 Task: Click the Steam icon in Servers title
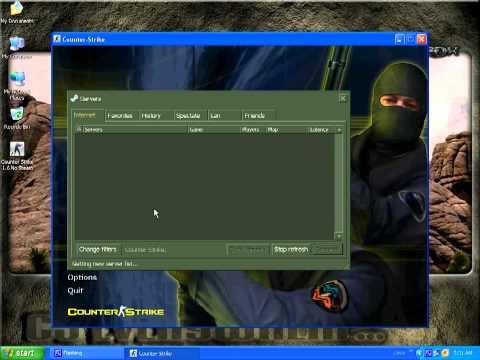74,98
